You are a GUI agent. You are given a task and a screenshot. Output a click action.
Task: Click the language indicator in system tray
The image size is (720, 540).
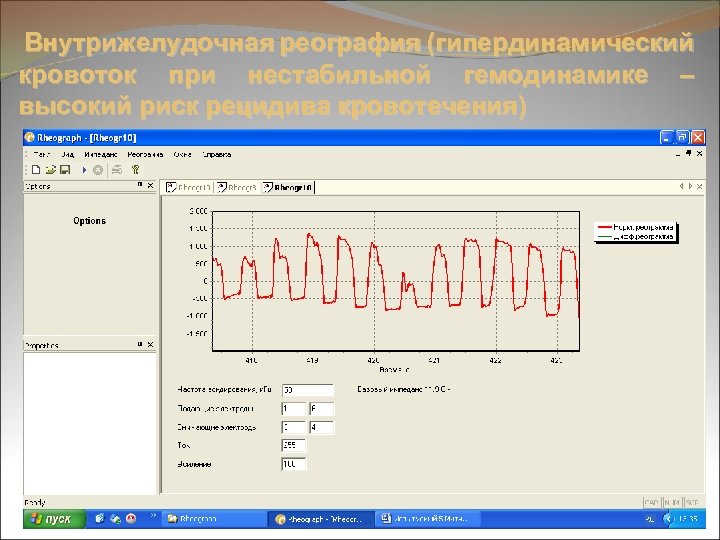(650, 519)
